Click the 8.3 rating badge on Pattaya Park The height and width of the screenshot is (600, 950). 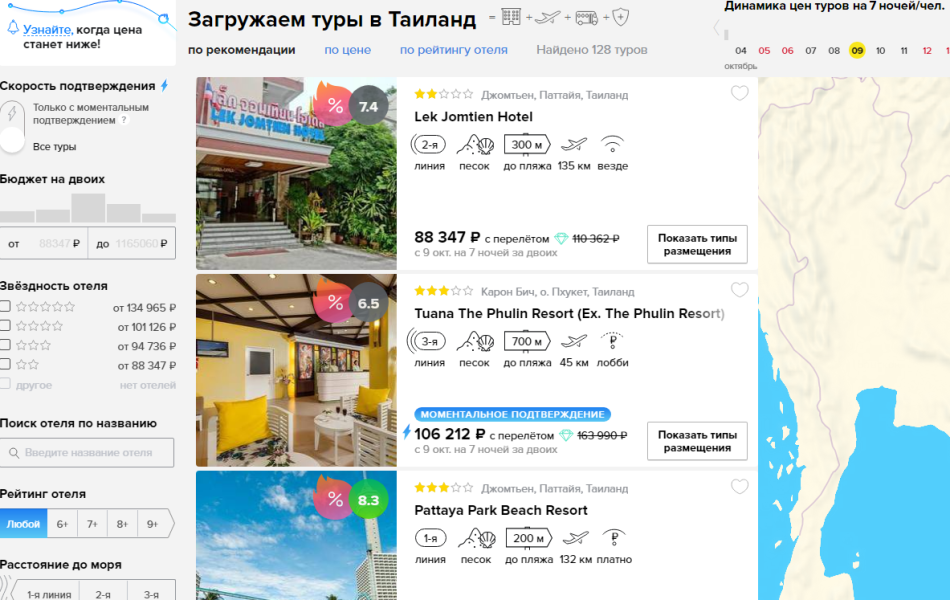pos(368,500)
